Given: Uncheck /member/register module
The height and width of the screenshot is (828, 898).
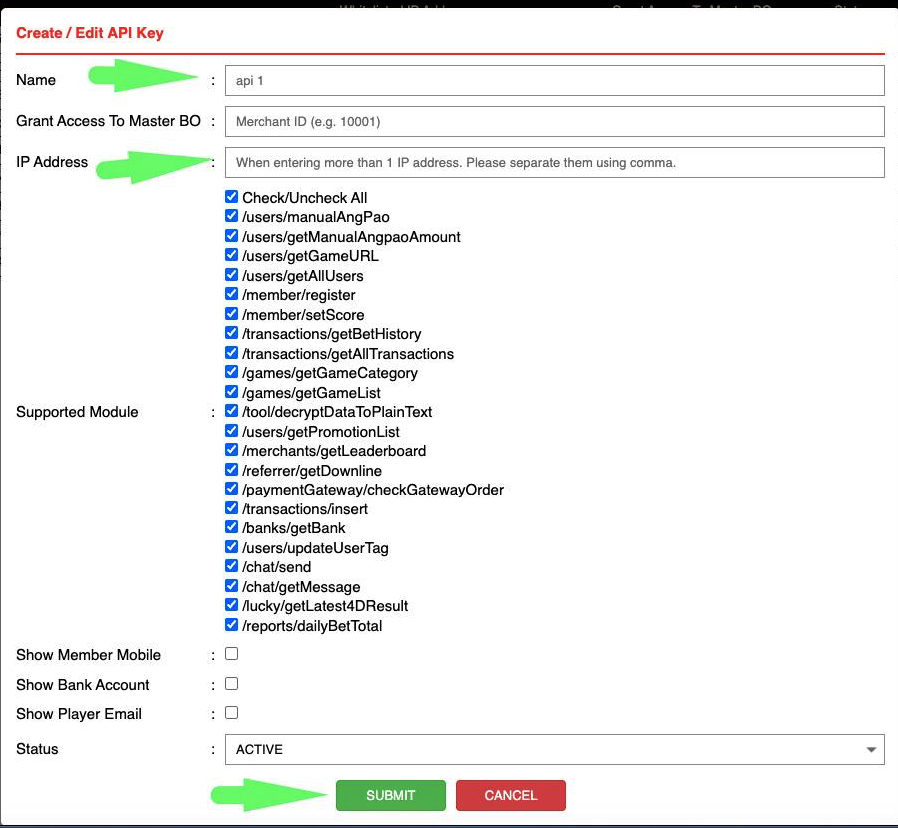Looking at the screenshot, I should click(231, 294).
